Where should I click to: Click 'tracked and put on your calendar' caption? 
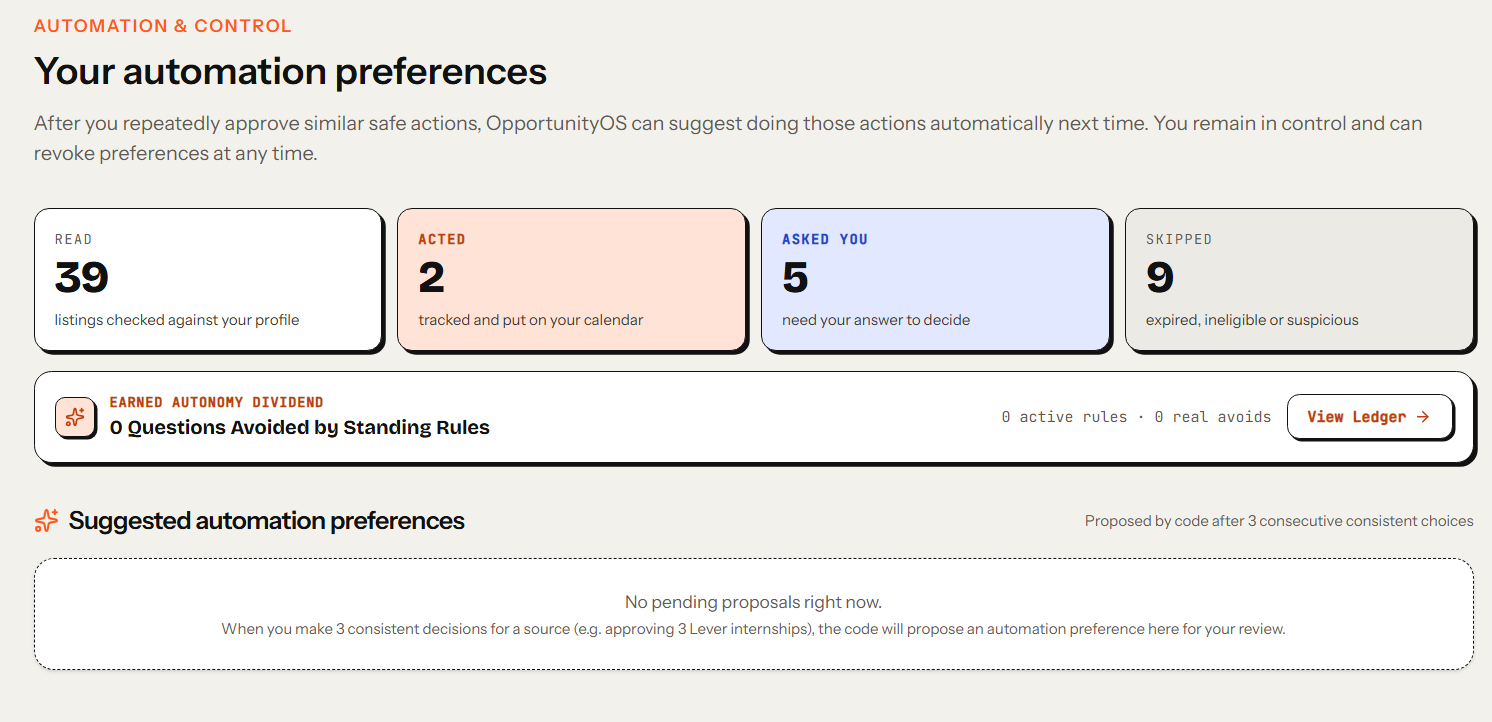pos(531,320)
